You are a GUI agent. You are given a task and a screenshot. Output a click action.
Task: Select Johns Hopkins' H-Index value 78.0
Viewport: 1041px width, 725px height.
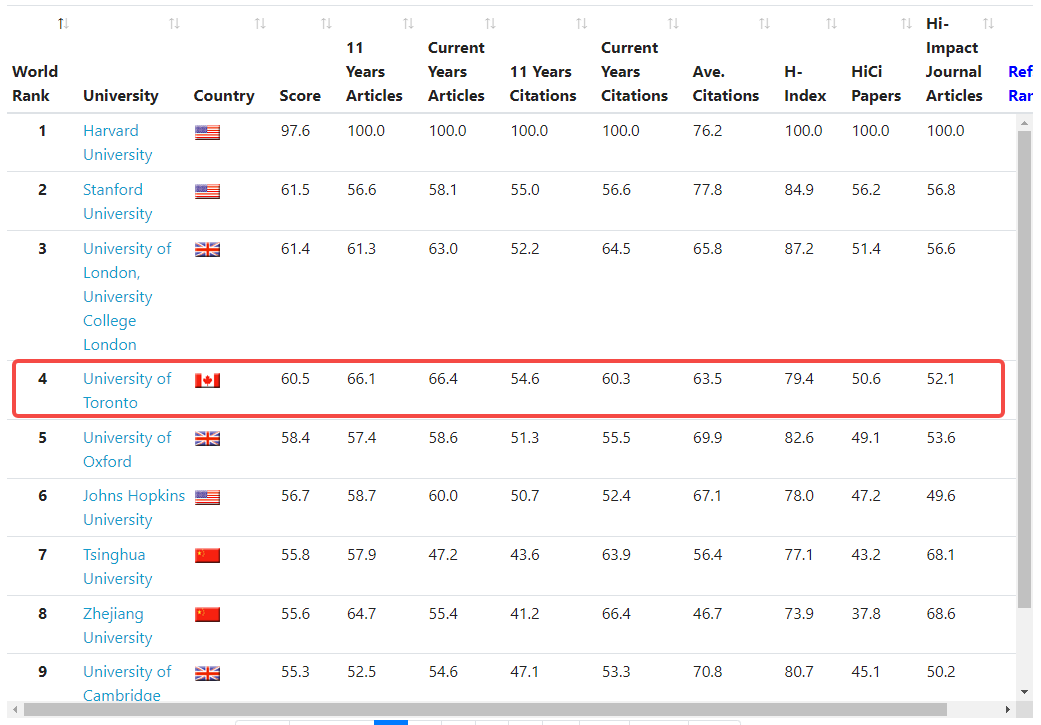point(799,496)
